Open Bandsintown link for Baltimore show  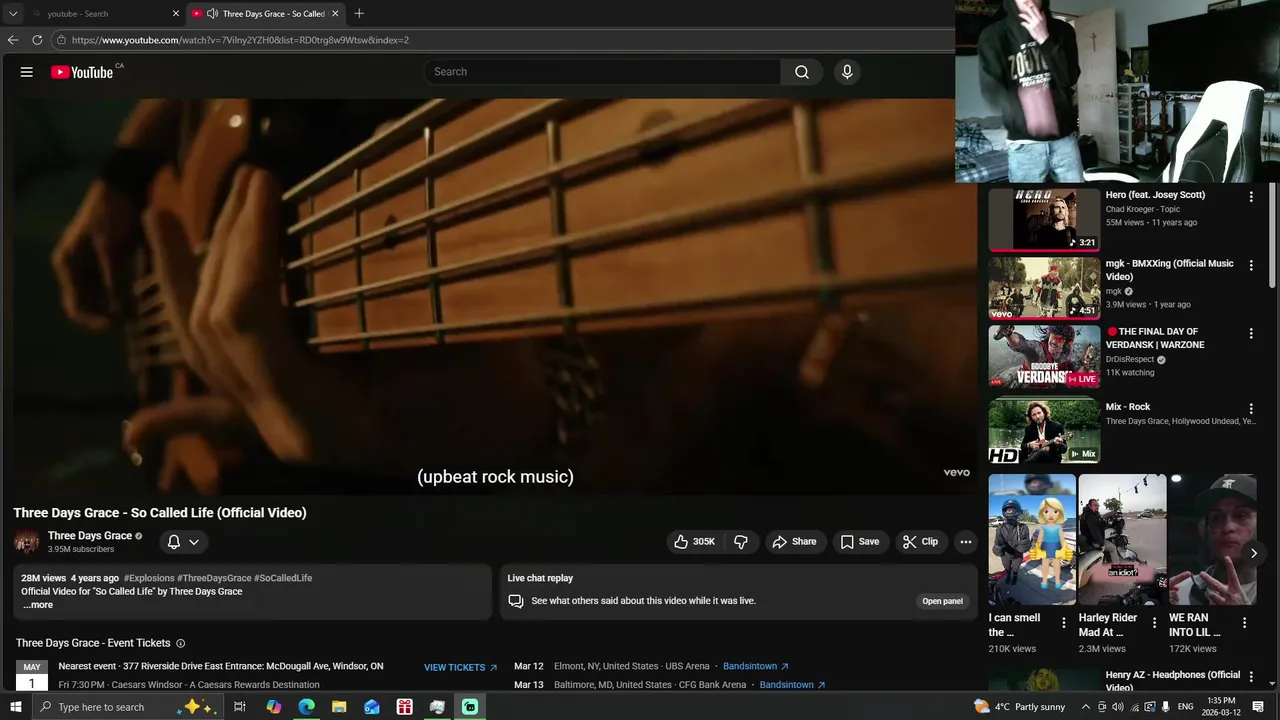[x=792, y=685]
